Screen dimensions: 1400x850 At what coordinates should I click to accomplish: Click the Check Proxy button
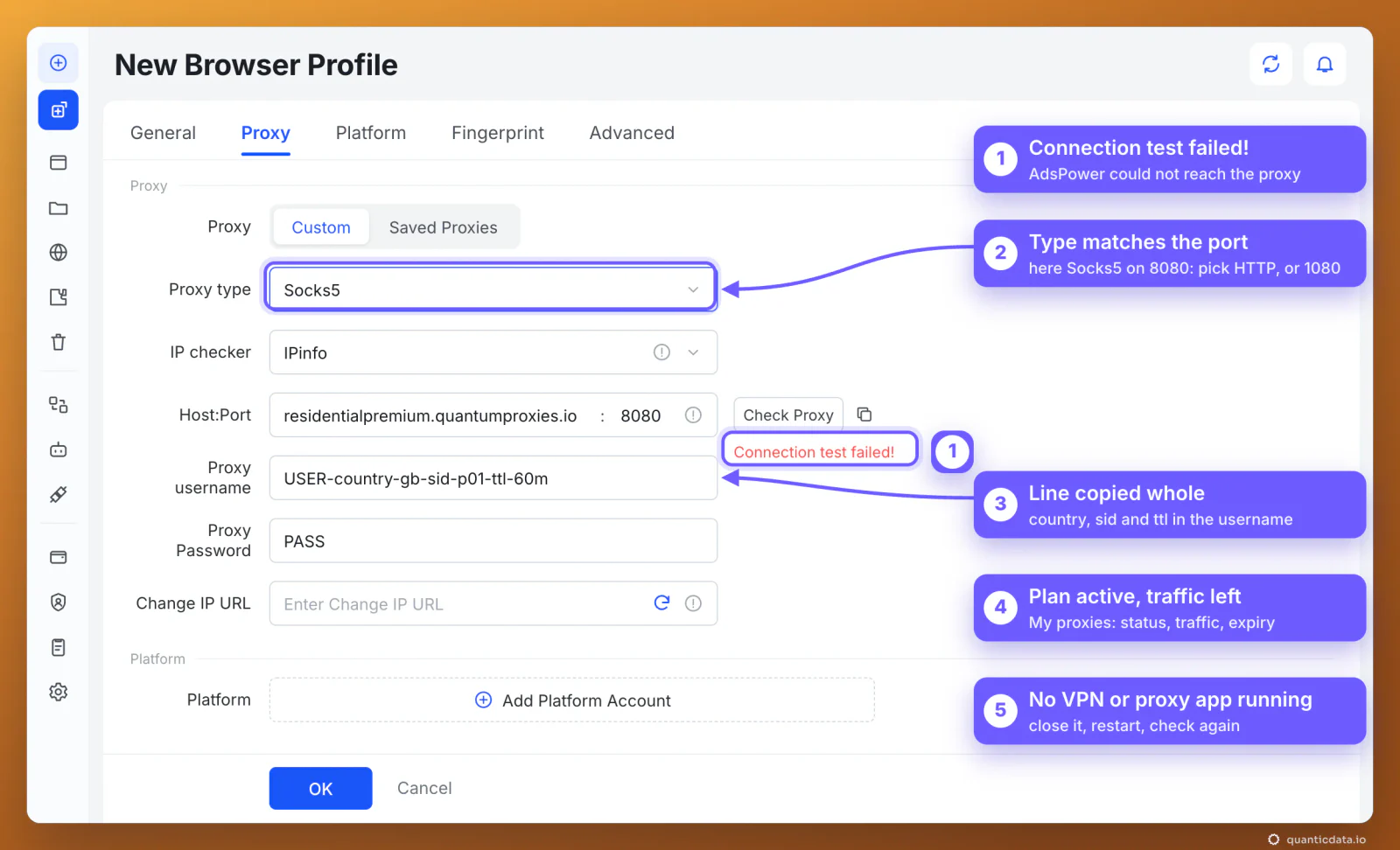pos(788,415)
